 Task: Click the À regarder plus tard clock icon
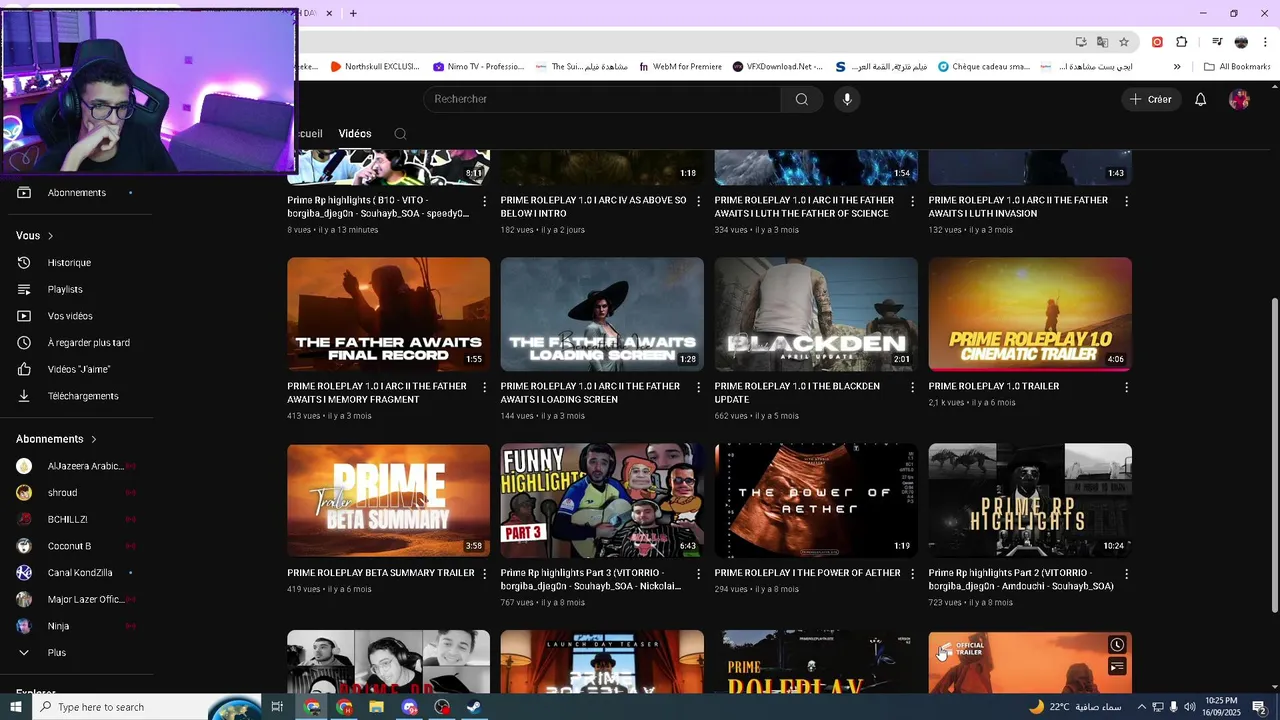tap(24, 342)
